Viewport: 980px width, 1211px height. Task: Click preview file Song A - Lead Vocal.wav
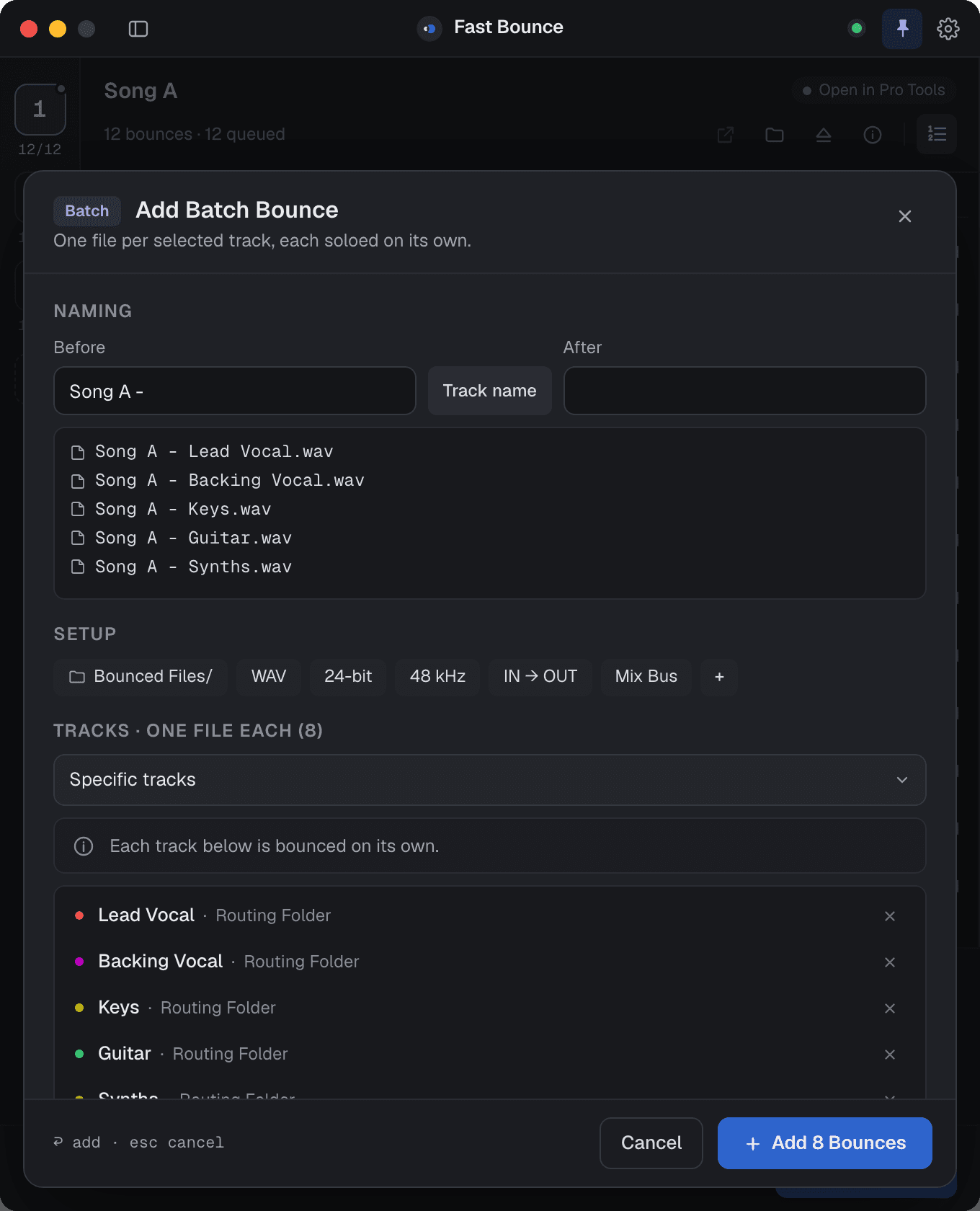202,452
